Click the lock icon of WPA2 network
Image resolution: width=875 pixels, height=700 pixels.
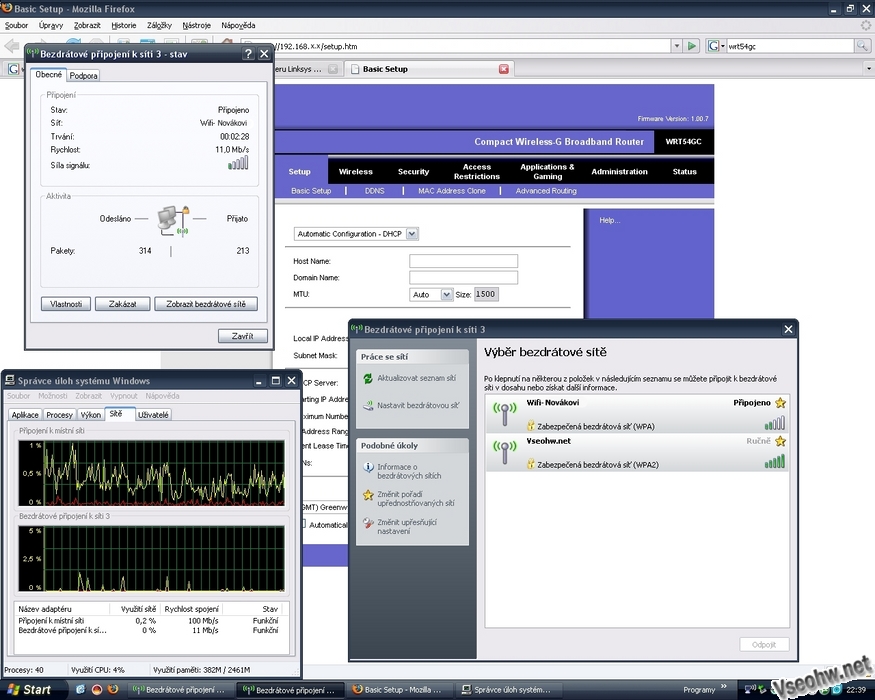(x=531, y=464)
